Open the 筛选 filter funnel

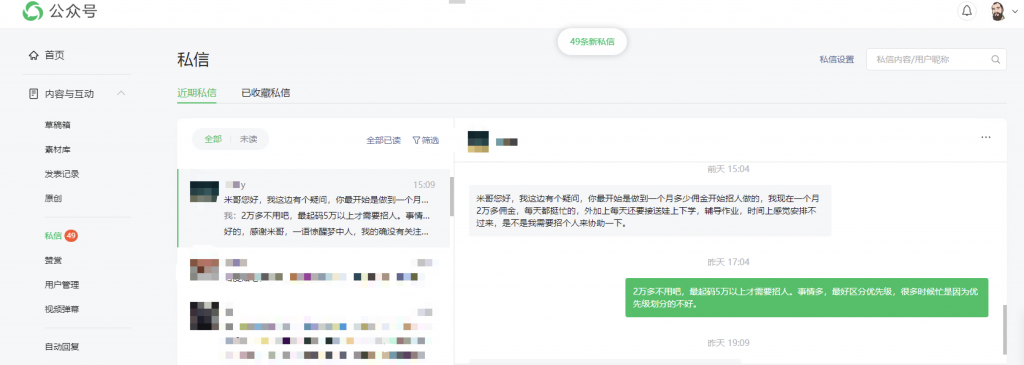(425, 140)
